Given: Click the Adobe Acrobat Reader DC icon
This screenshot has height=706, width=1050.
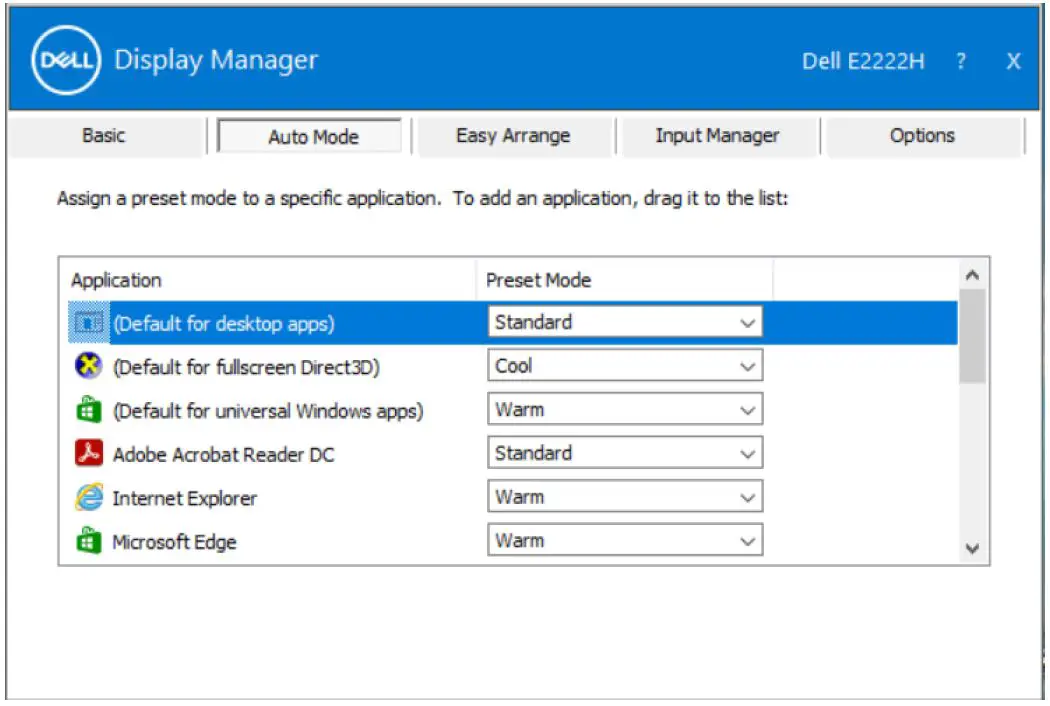Looking at the screenshot, I should point(90,453).
